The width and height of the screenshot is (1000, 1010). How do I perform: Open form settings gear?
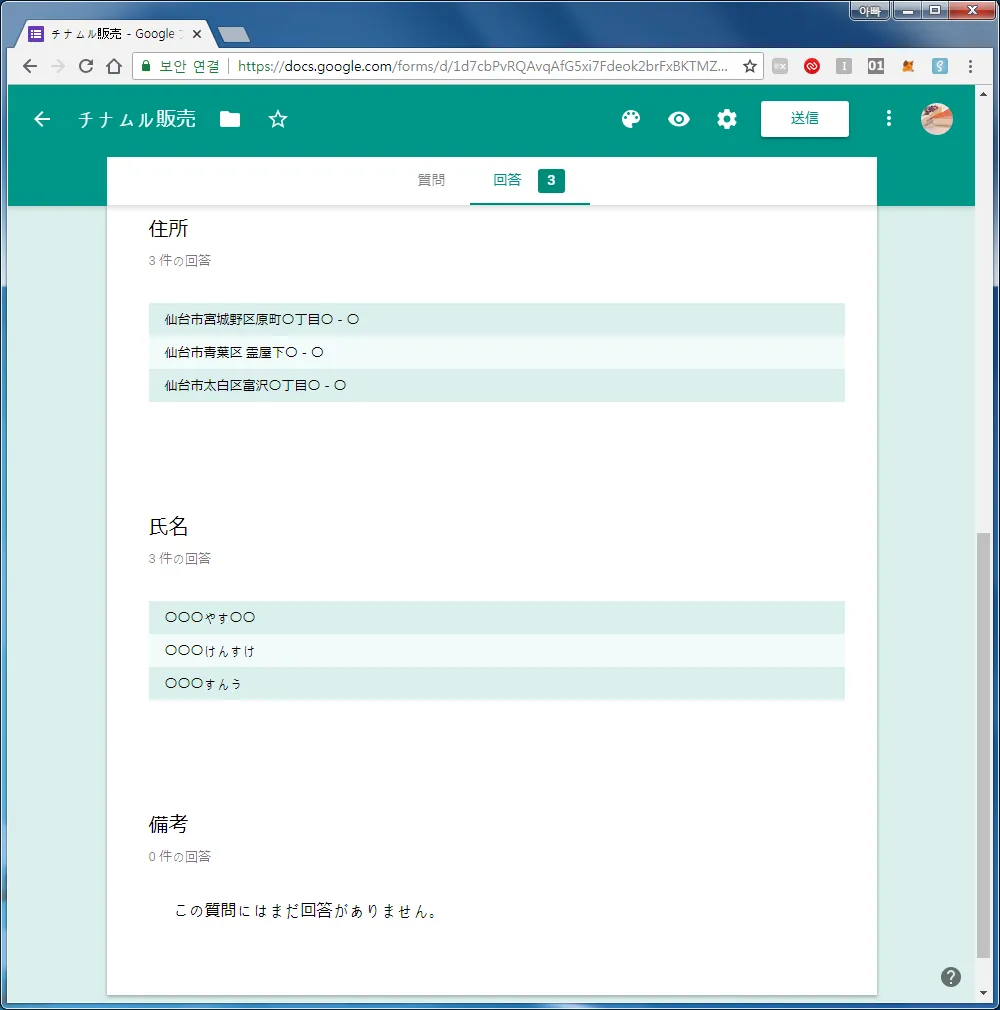[727, 119]
